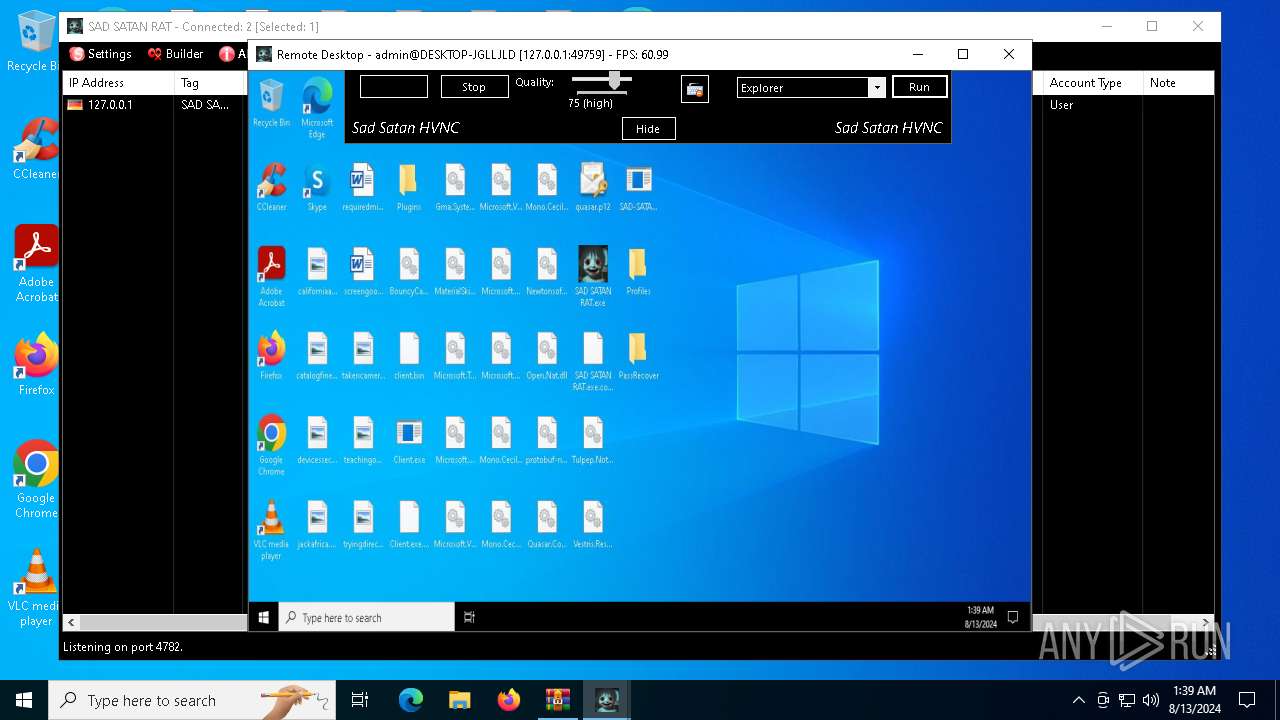Click the Skype icon in remote desktop

coord(317,183)
